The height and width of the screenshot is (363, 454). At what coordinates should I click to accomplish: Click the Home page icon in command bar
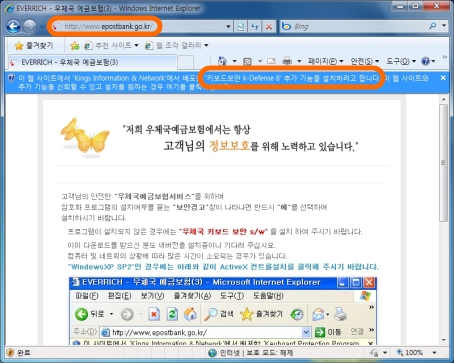point(222,61)
